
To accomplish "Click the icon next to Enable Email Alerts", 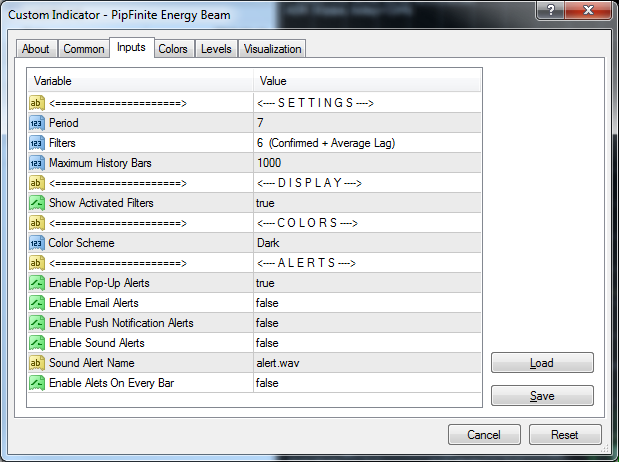I will click(37, 303).
